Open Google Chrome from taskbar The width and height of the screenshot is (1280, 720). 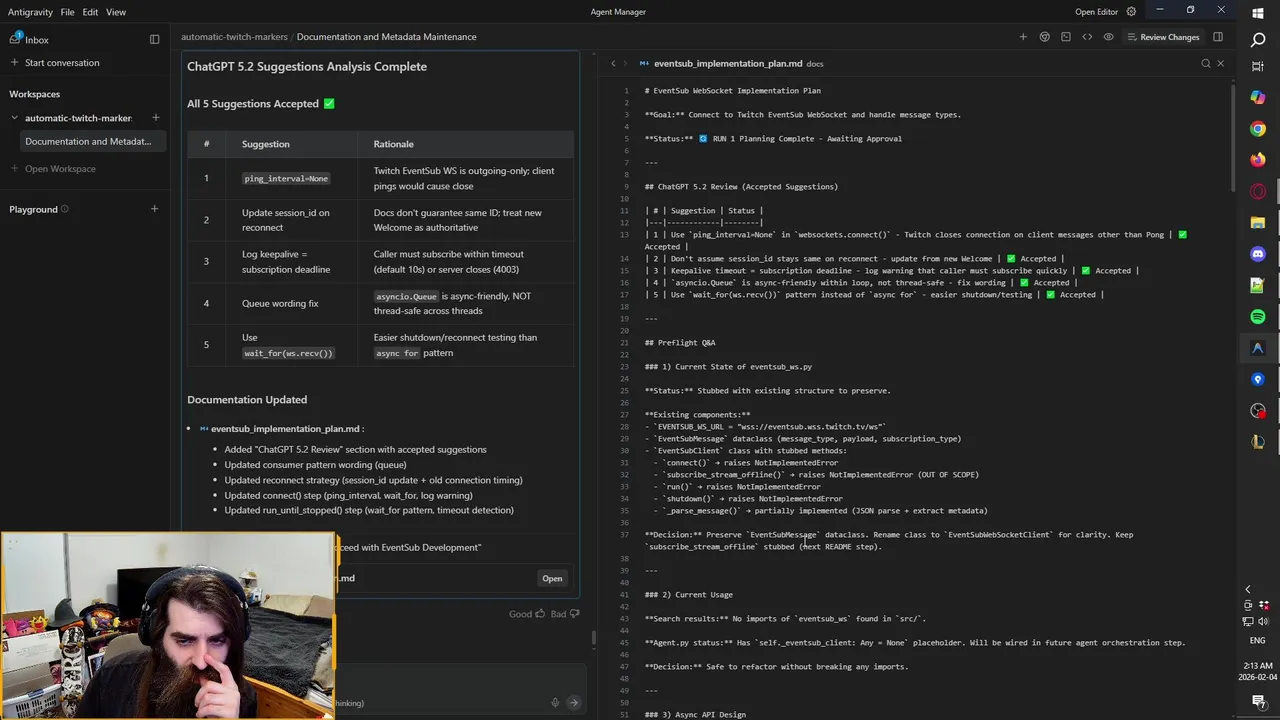[1258, 129]
